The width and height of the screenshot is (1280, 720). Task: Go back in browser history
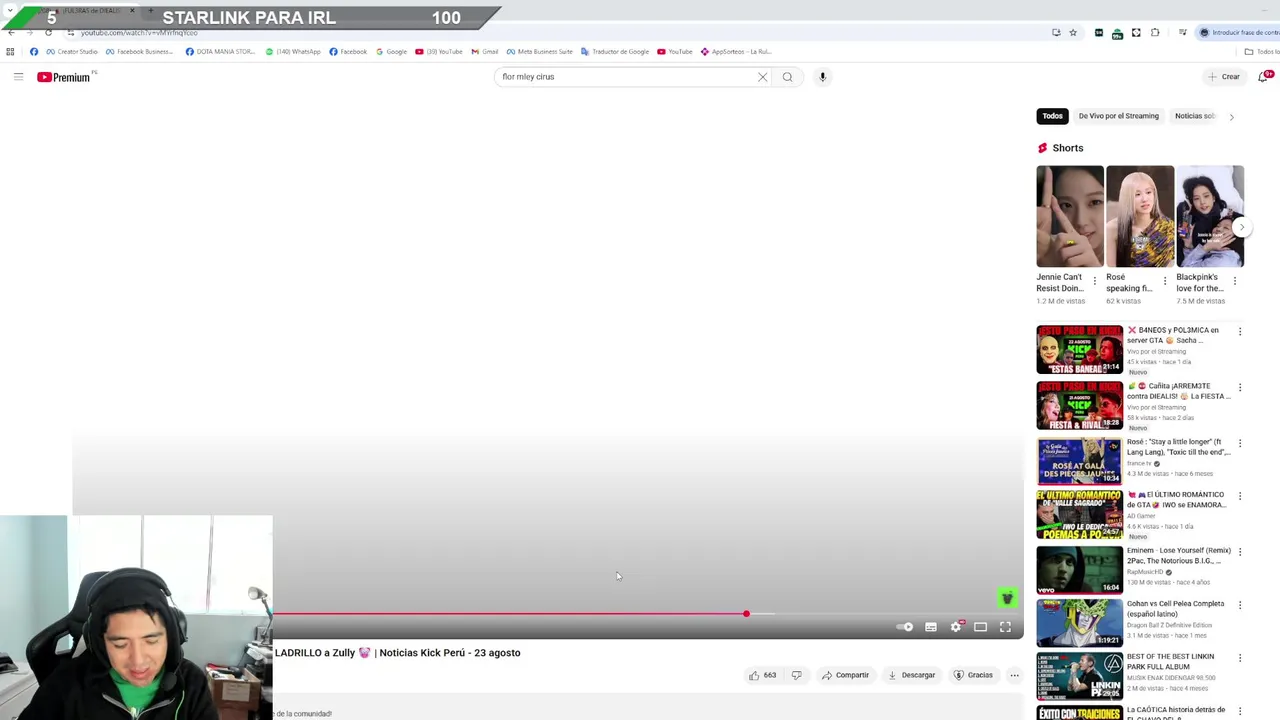(x=11, y=32)
